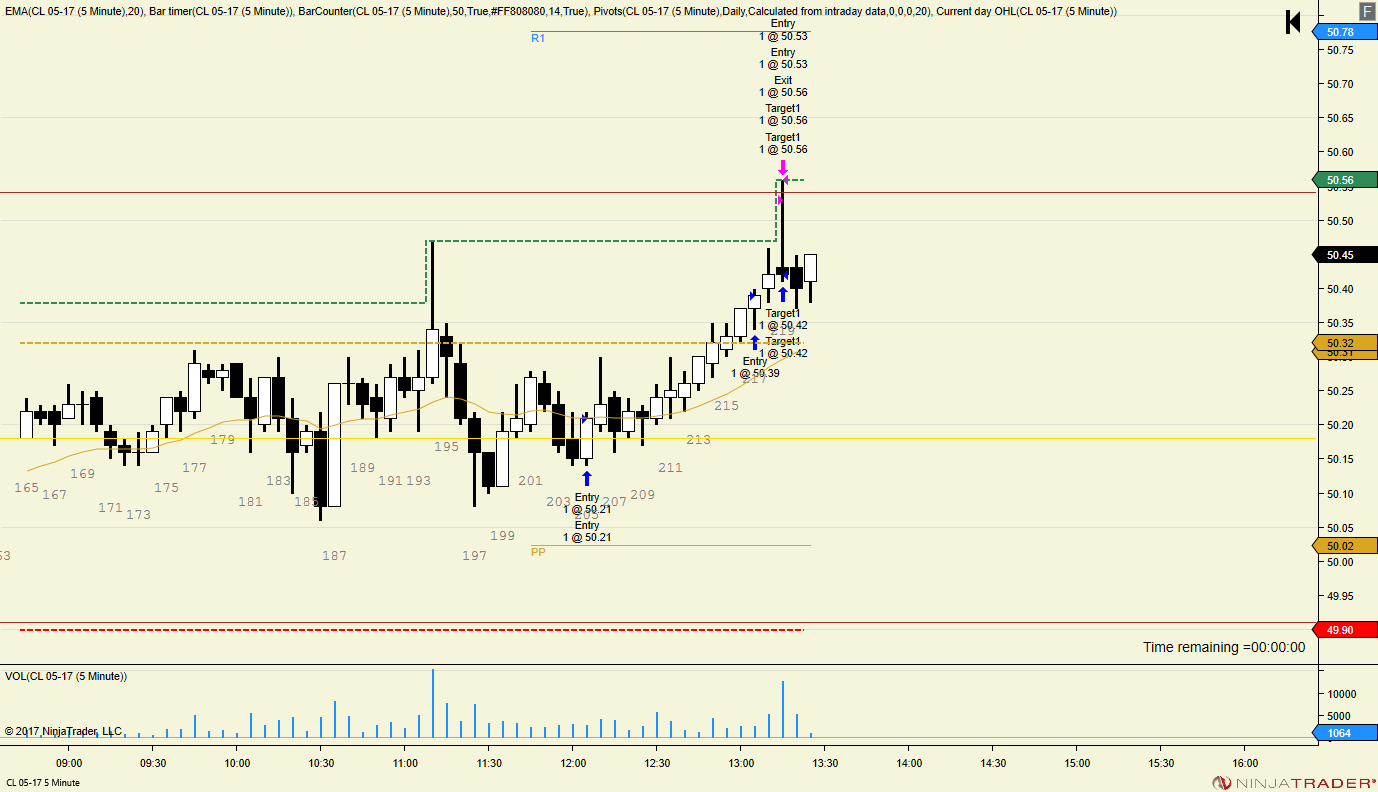Click the R1 pivot label
Image resolution: width=1378 pixels, height=792 pixels.
pos(538,38)
